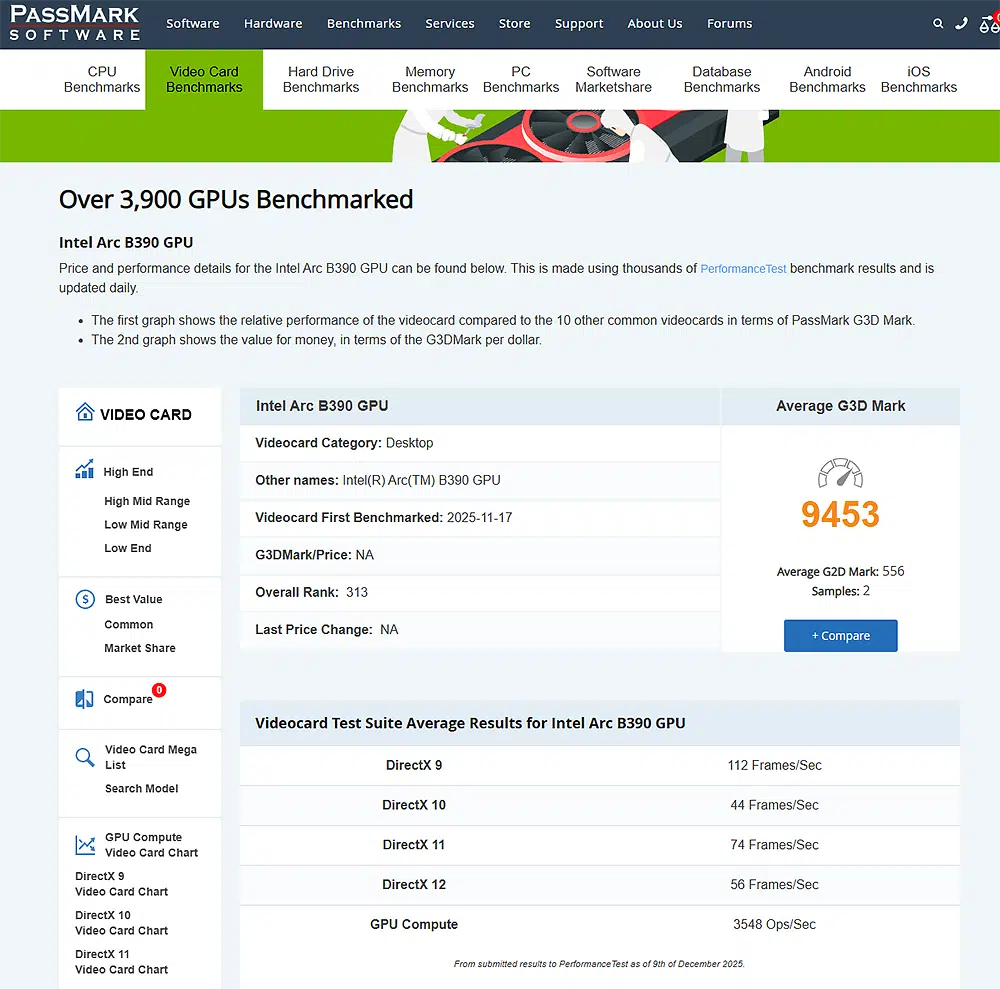Screen dimensions: 1000x989
Task: Open the Benchmarks menu in the top navigation
Action: (x=364, y=23)
